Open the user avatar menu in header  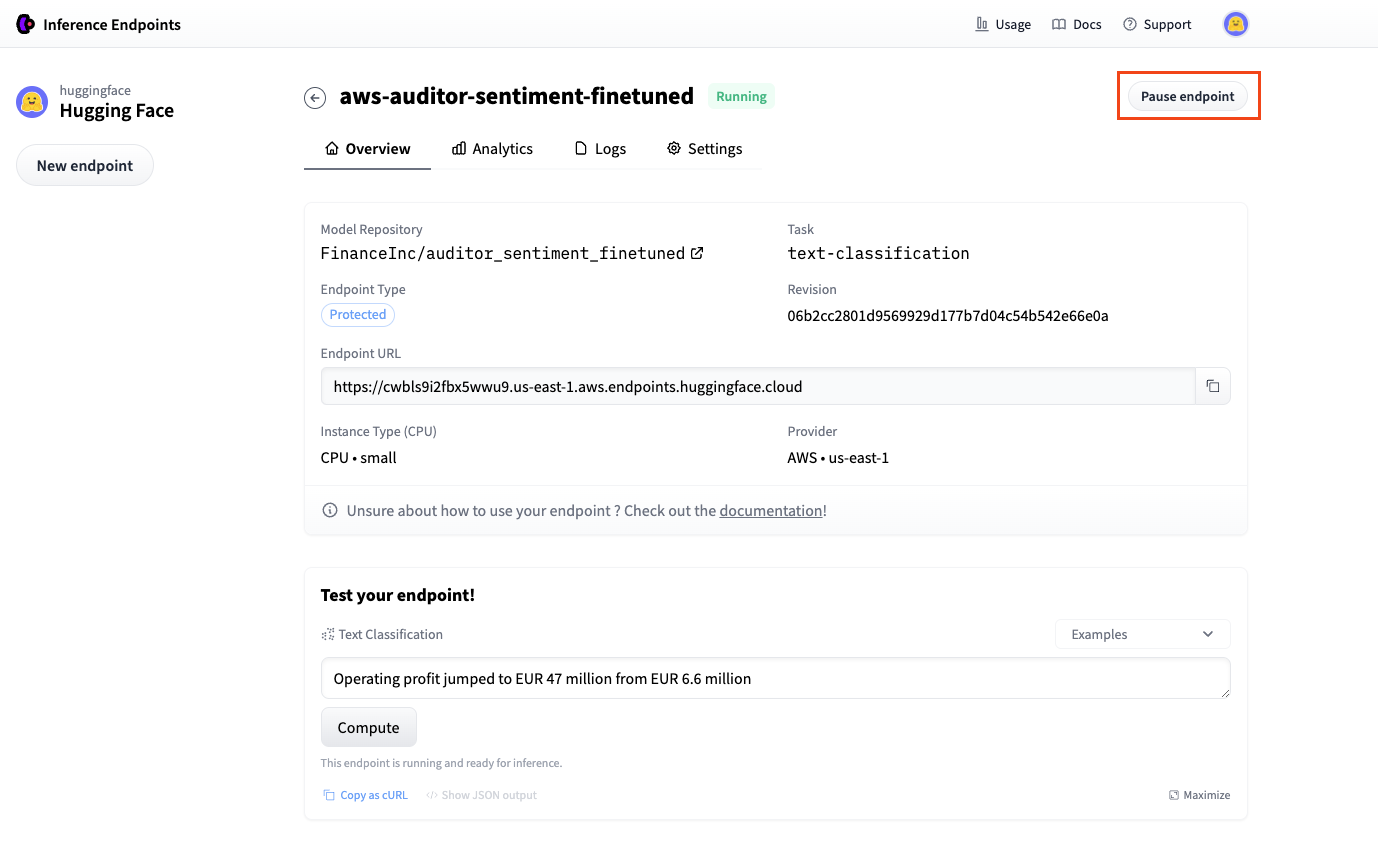(x=1236, y=24)
